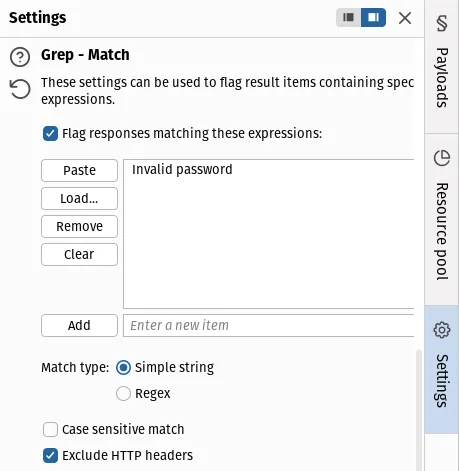Click the Remove button
This screenshot has height=471, width=459.
79,226
